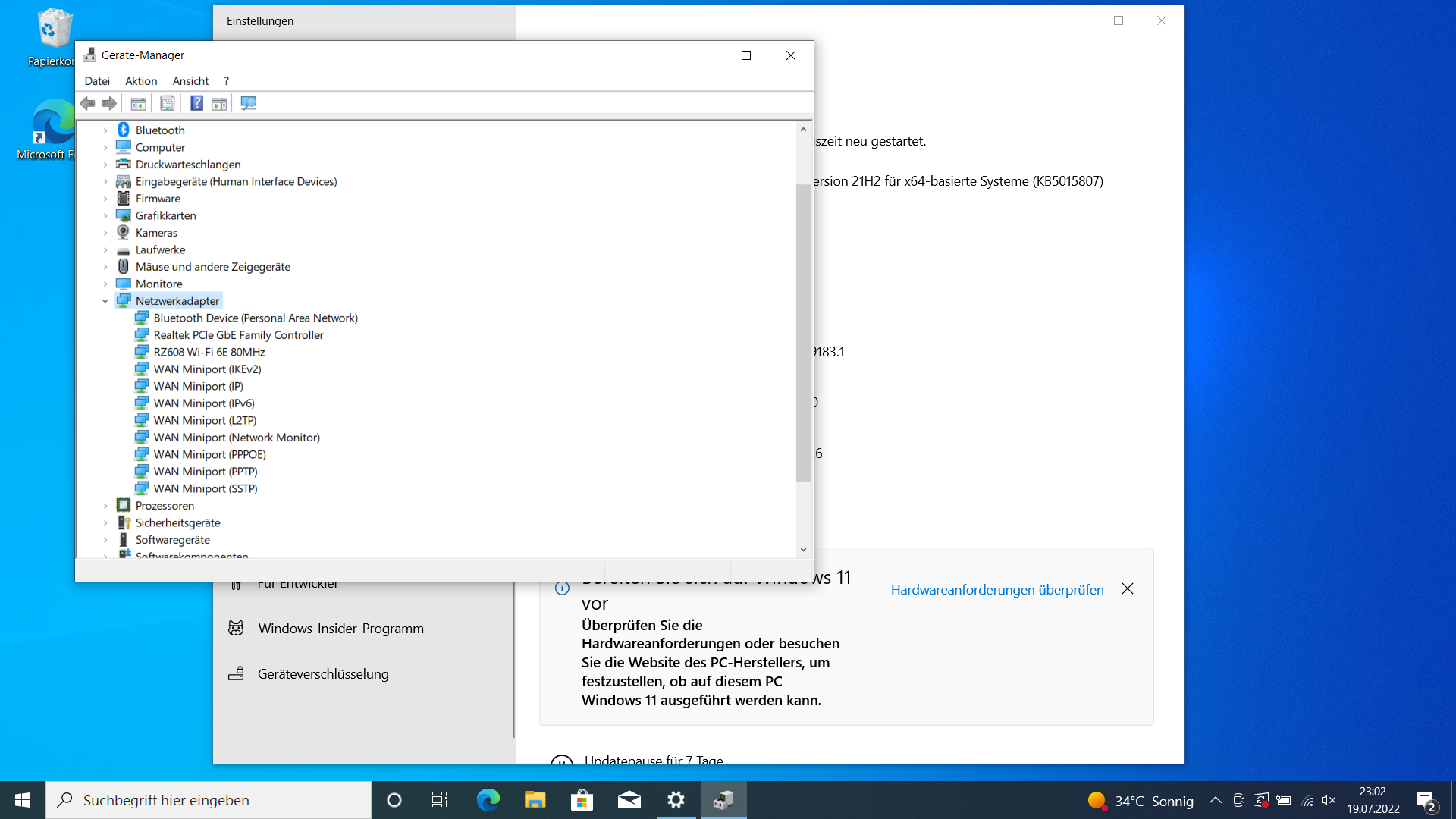Viewport: 1456px width, 819px height.
Task: Open the Aktion menu
Action: tap(141, 80)
